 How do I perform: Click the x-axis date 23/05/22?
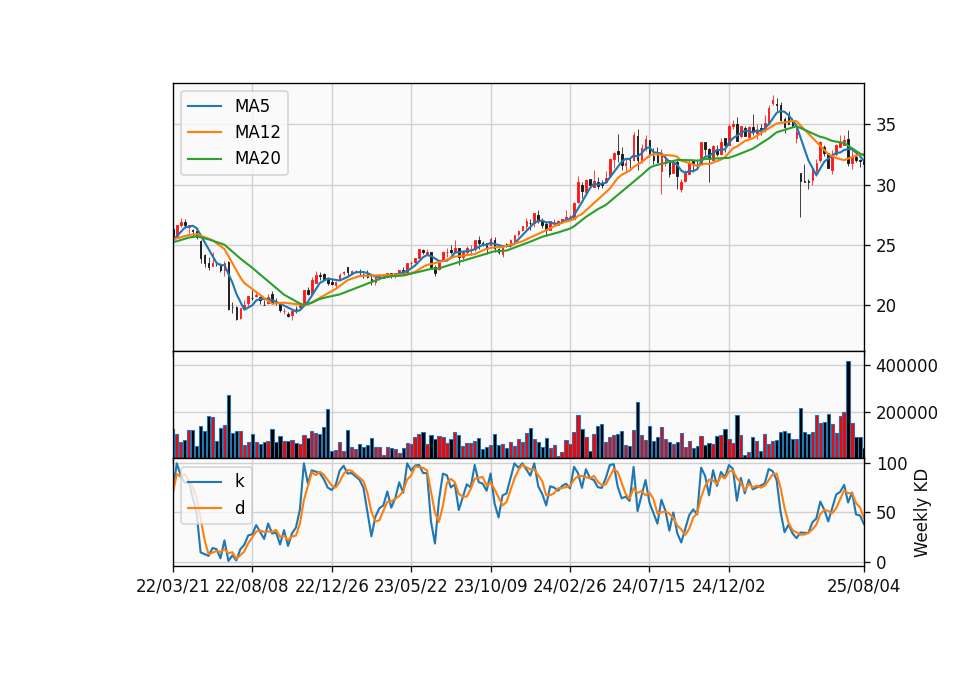coord(411,586)
